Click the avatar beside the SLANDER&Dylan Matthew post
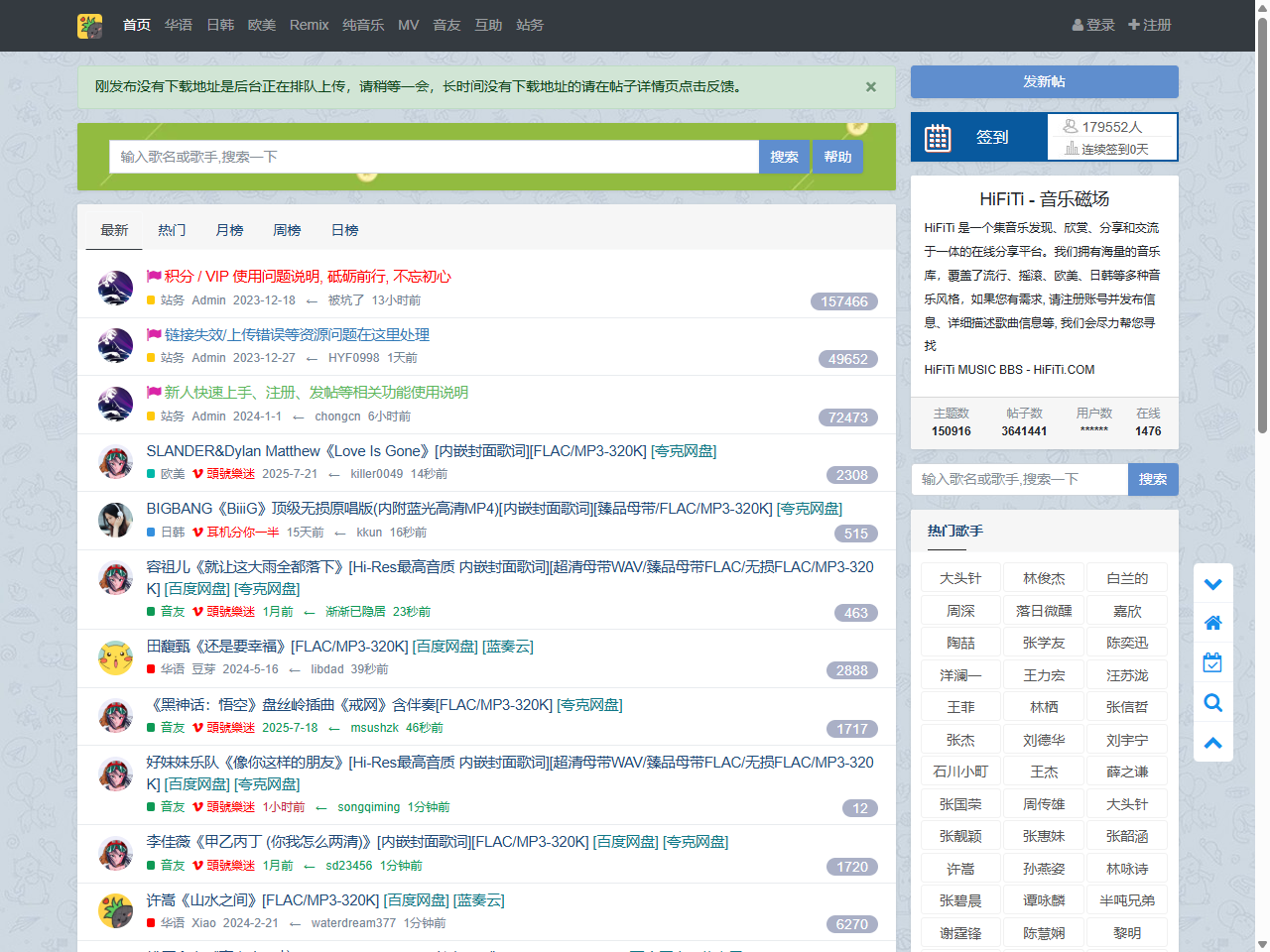 click(116, 462)
